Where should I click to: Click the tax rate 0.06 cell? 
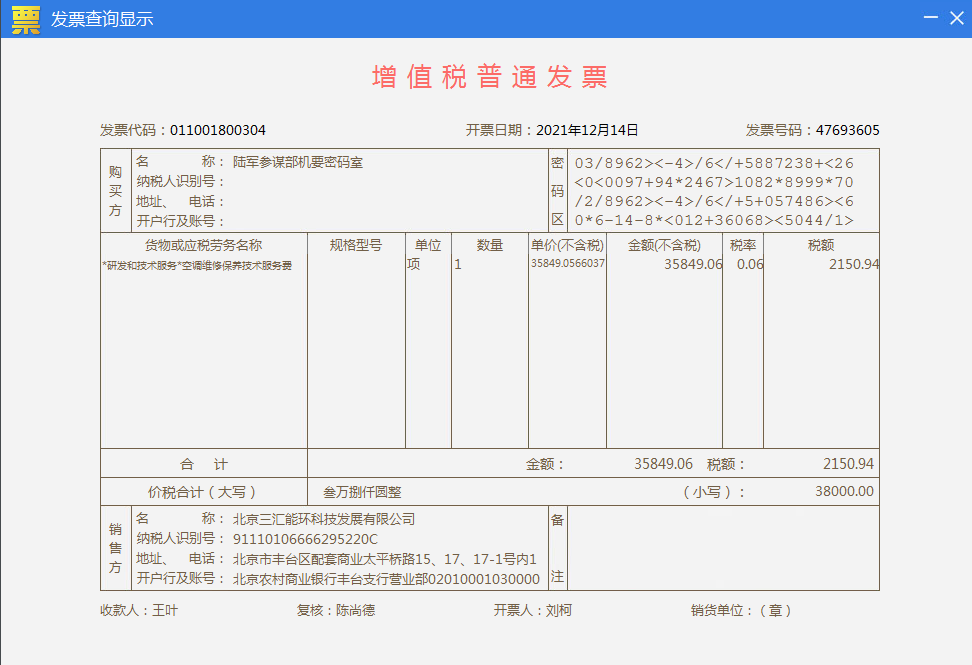(749, 265)
